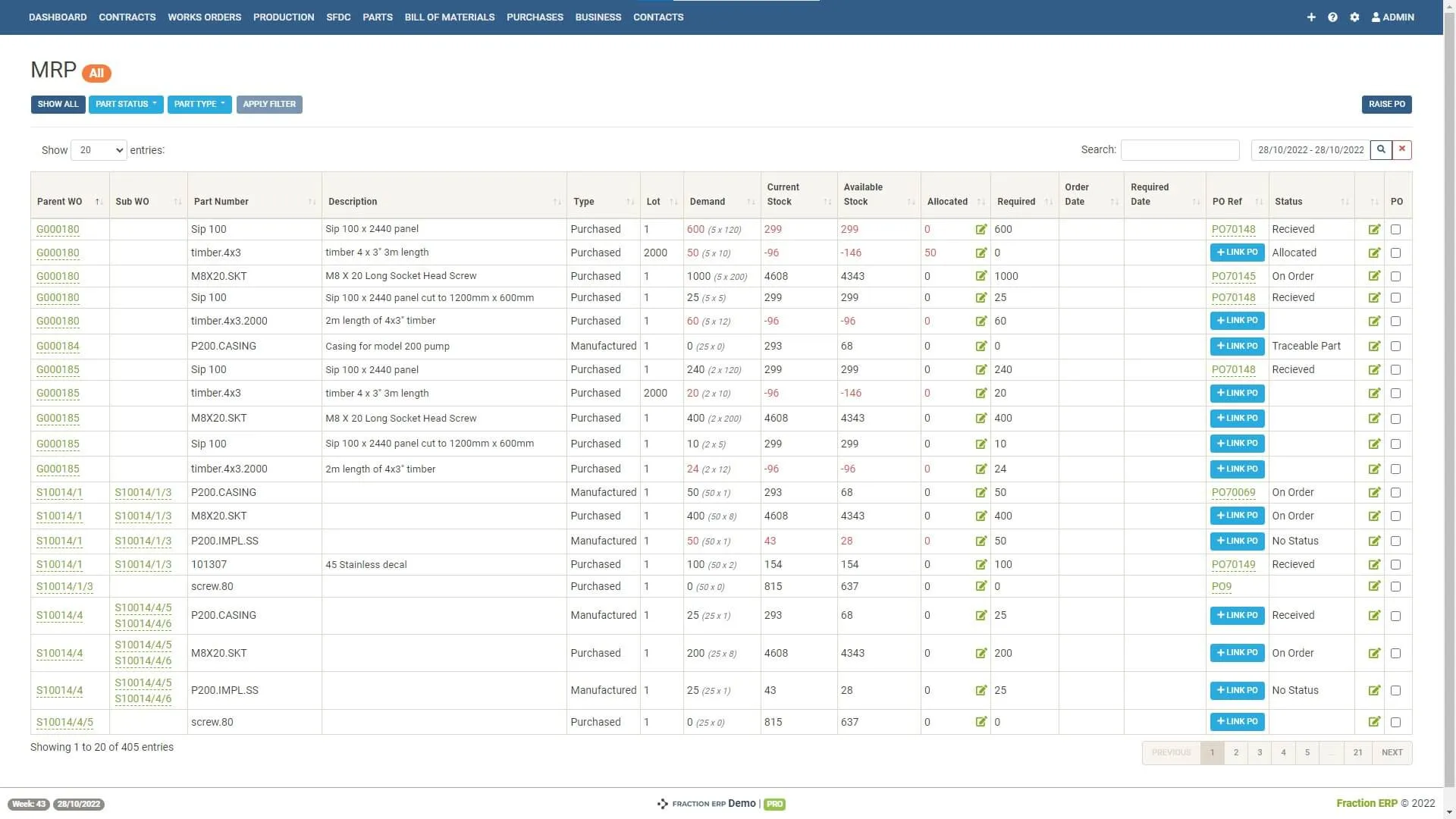Open the help question mark icon
Image resolution: width=1456 pixels, height=819 pixels.
pyautogui.click(x=1332, y=17)
